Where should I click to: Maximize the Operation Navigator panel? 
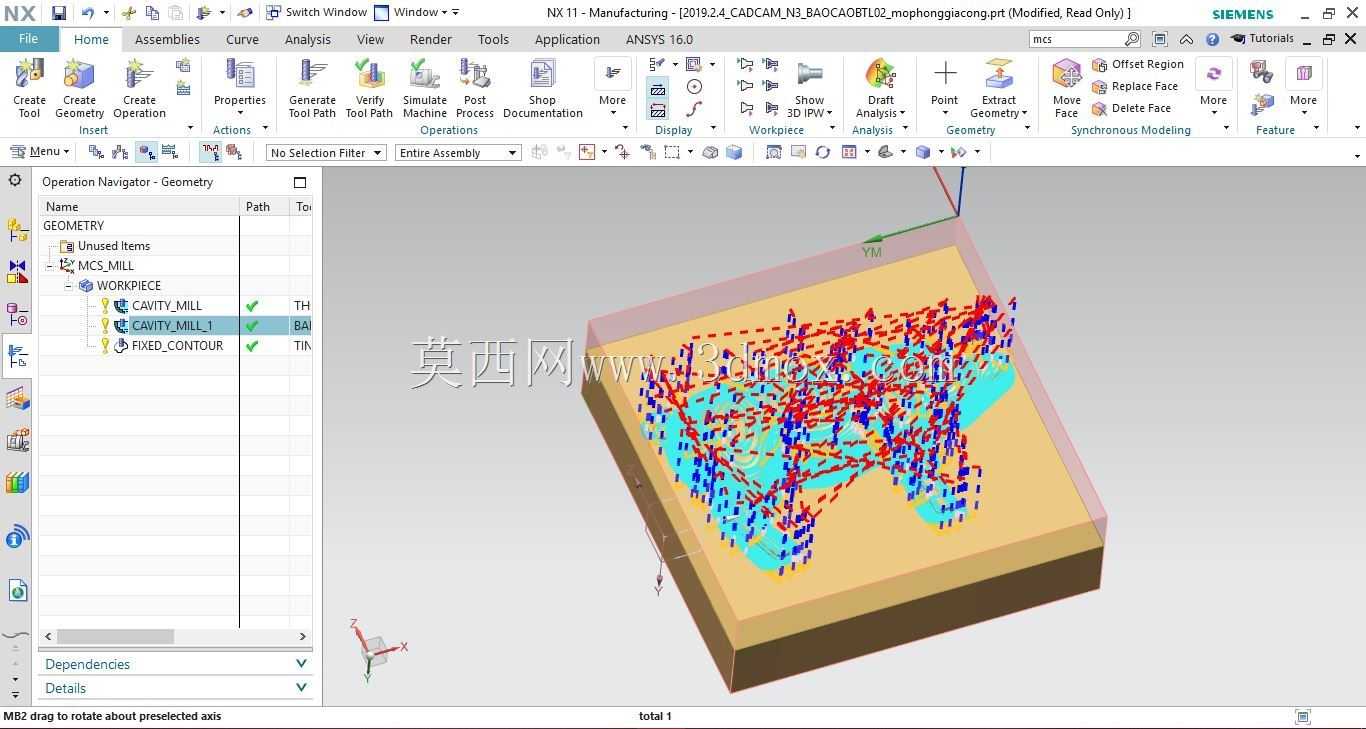[x=300, y=182]
